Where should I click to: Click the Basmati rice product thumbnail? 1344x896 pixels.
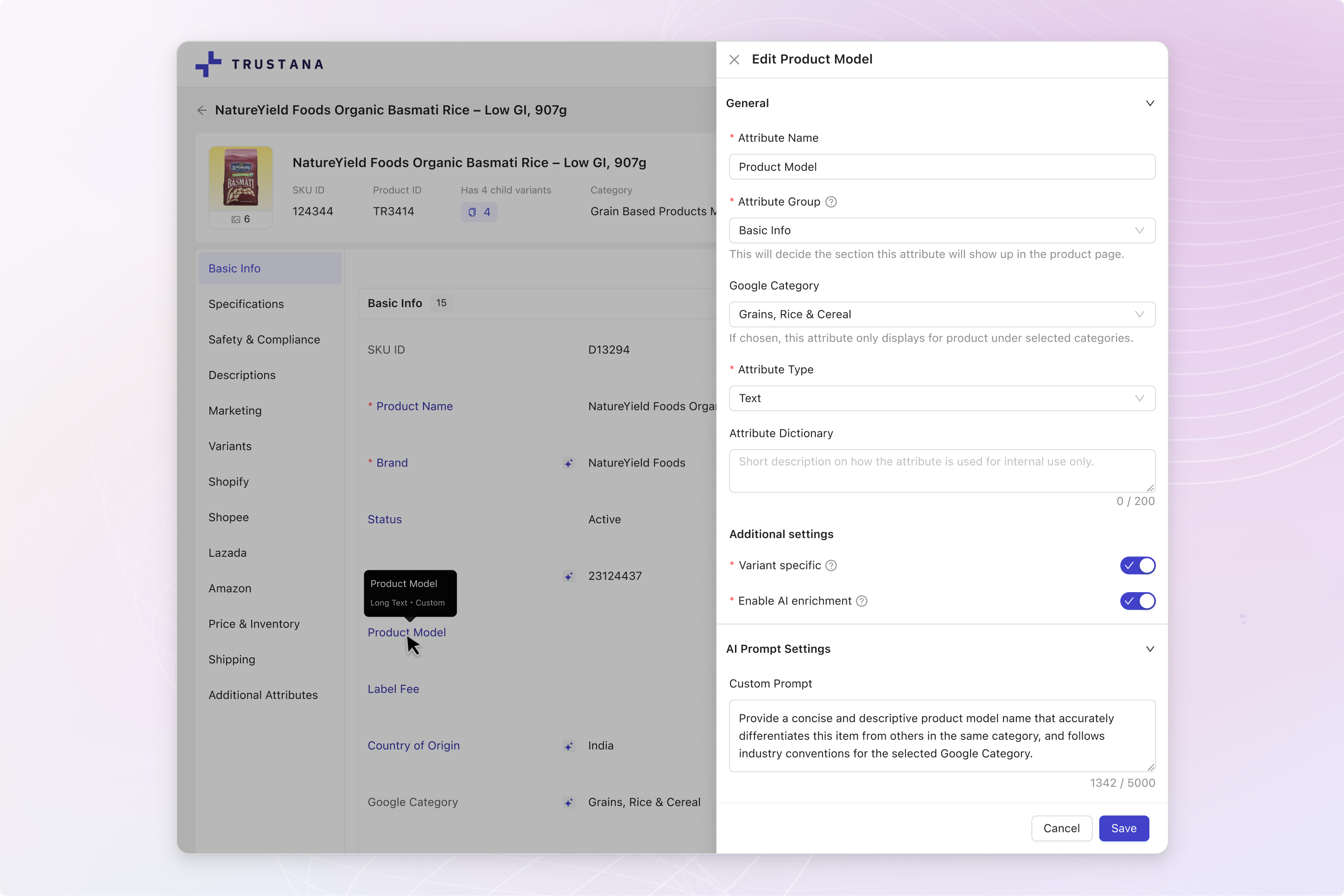(x=240, y=179)
